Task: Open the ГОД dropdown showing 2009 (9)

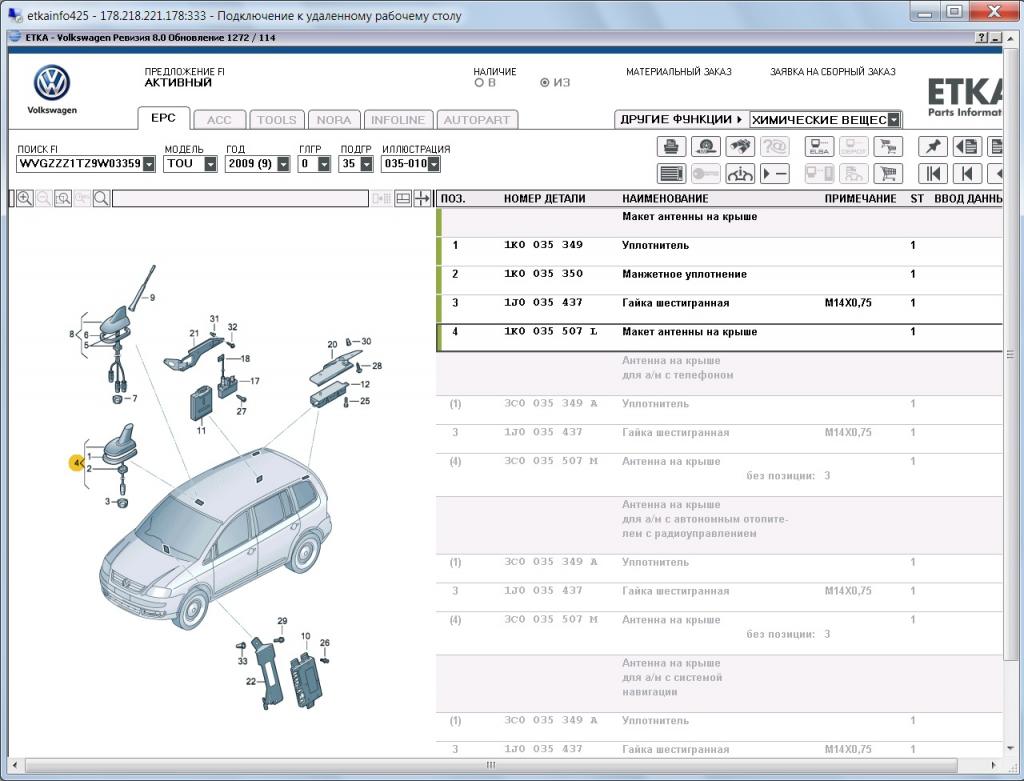Action: click(x=283, y=164)
